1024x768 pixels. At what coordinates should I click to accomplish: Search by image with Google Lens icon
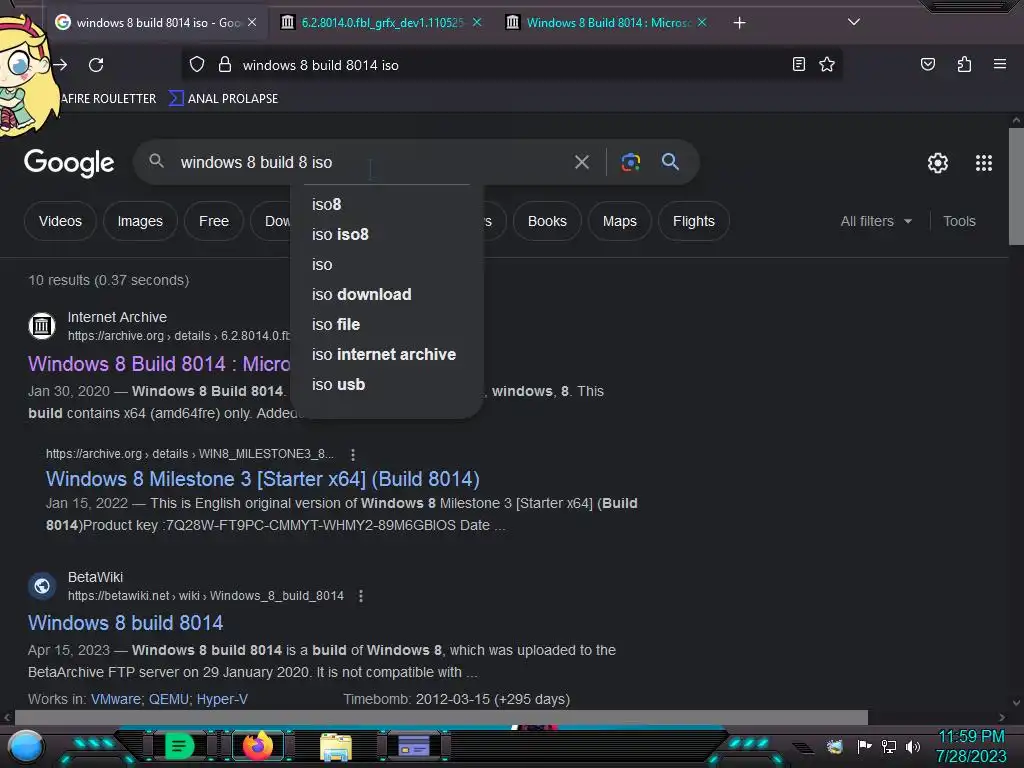click(630, 162)
